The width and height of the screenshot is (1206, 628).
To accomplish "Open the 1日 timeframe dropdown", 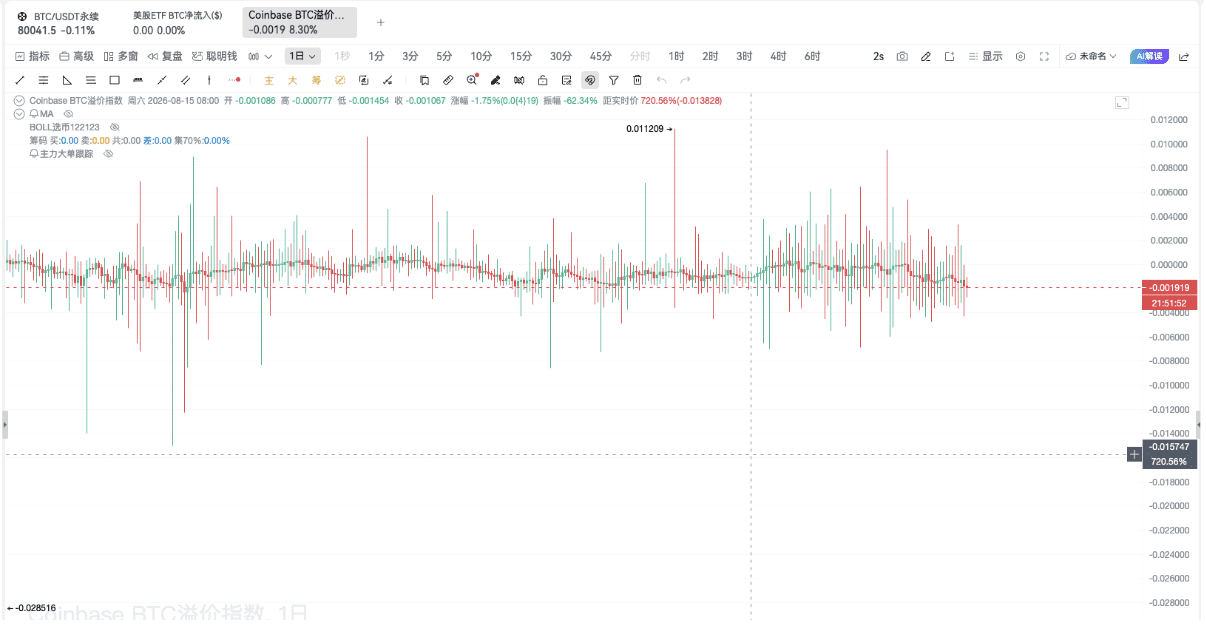I will pyautogui.click(x=302, y=57).
